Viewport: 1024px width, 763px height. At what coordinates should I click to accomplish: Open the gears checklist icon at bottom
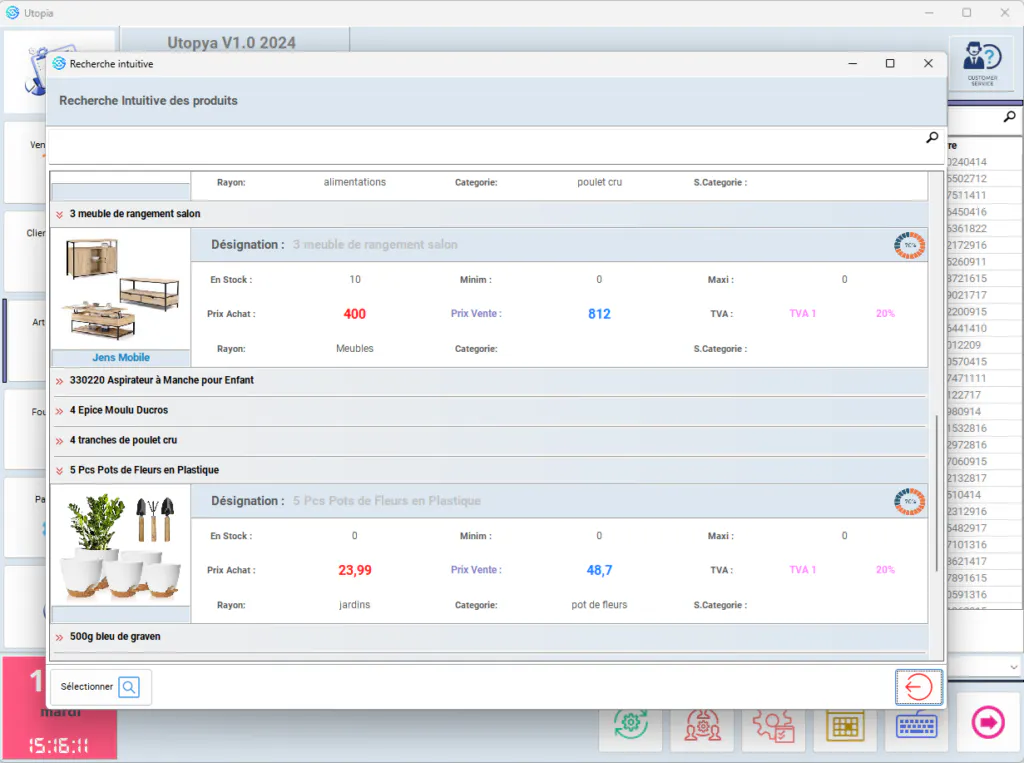(x=773, y=726)
